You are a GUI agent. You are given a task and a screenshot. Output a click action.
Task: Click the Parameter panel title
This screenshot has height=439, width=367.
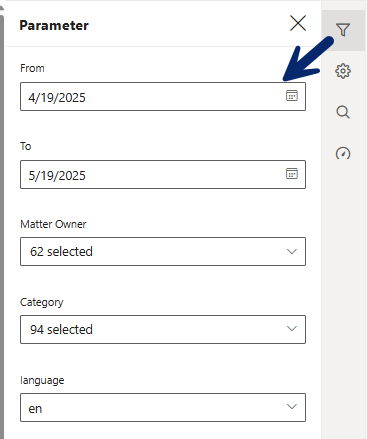pyautogui.click(x=54, y=25)
